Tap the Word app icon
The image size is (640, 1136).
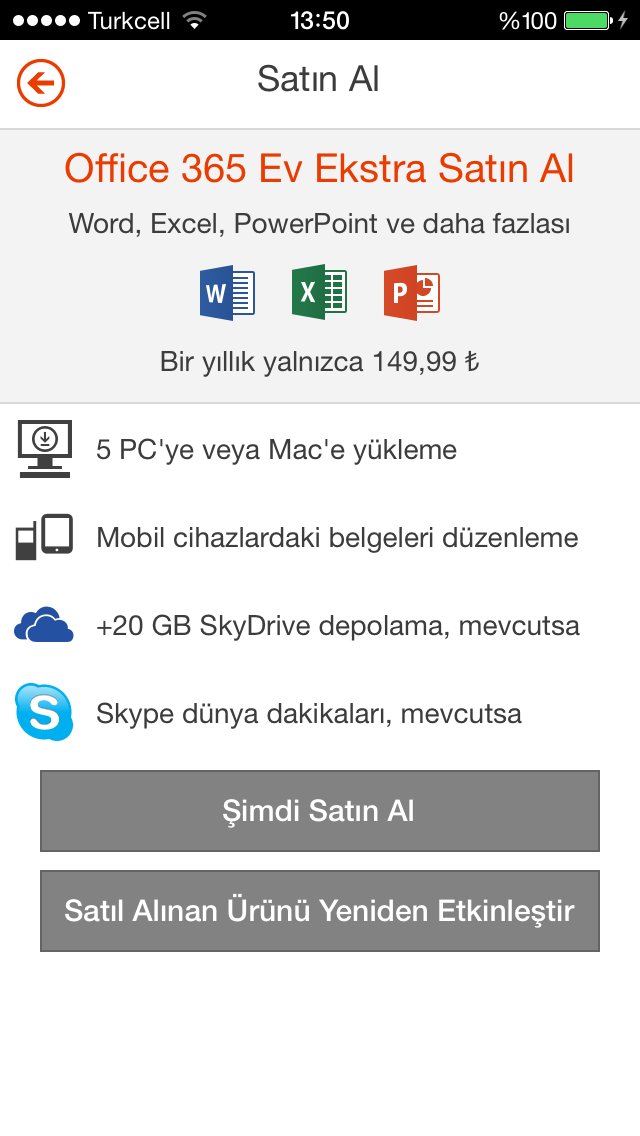(228, 293)
